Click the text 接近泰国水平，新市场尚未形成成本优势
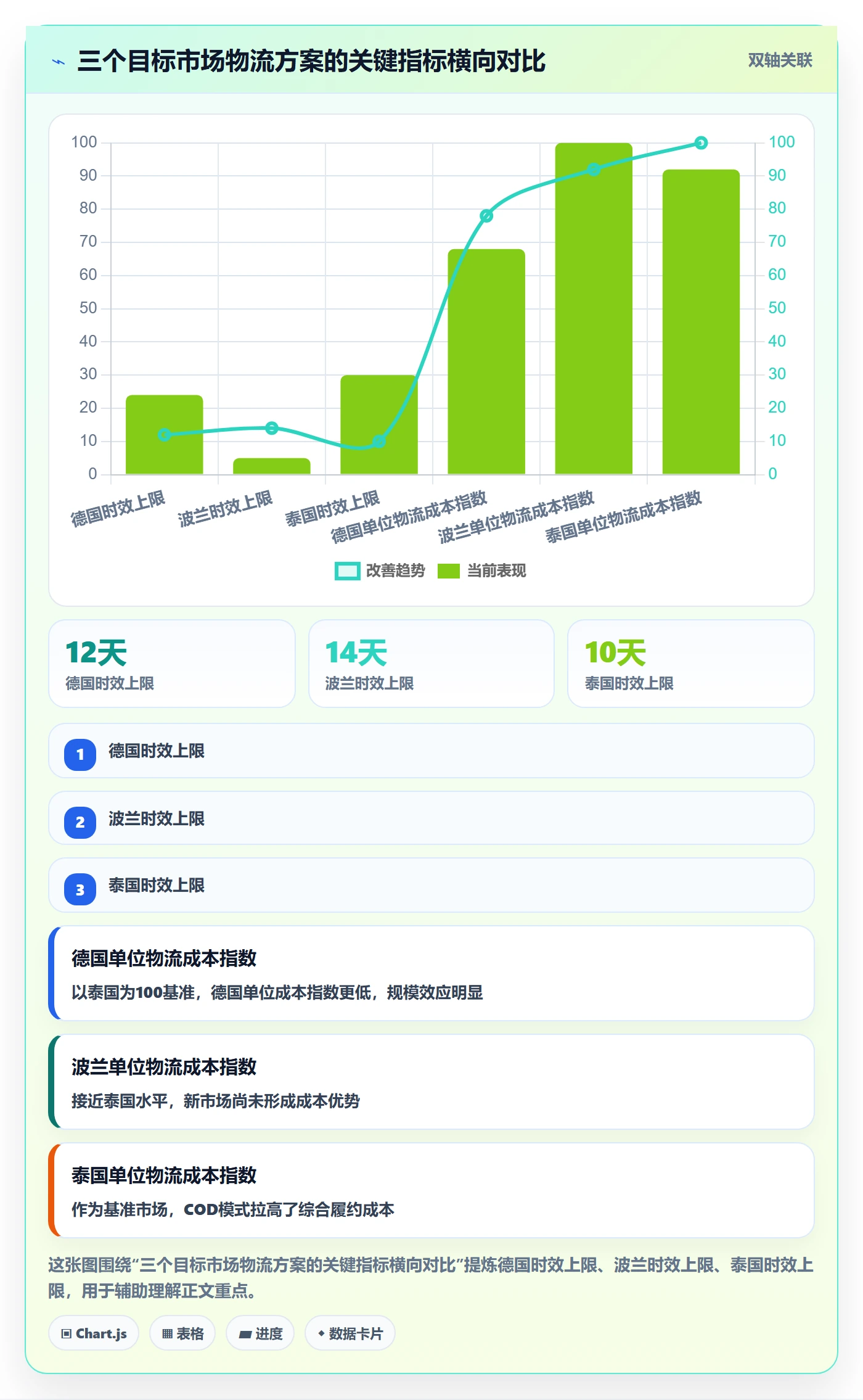This screenshot has width=863, height=1400. click(x=216, y=1101)
